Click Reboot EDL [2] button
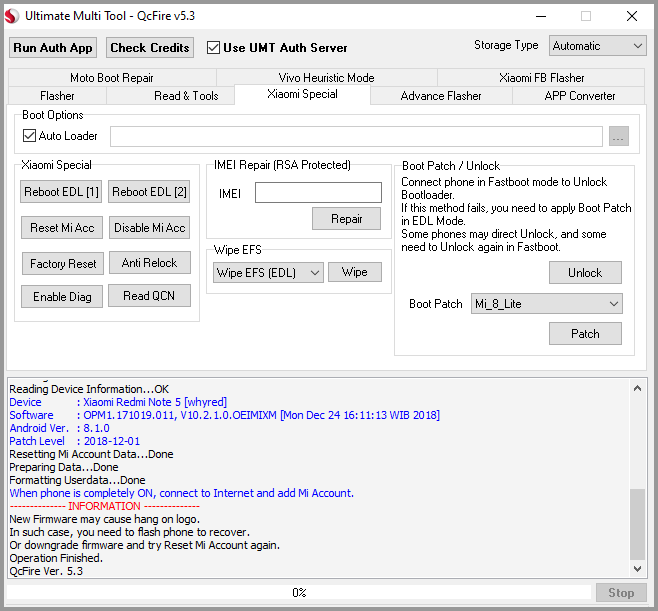This screenshot has width=658, height=611. point(149,192)
